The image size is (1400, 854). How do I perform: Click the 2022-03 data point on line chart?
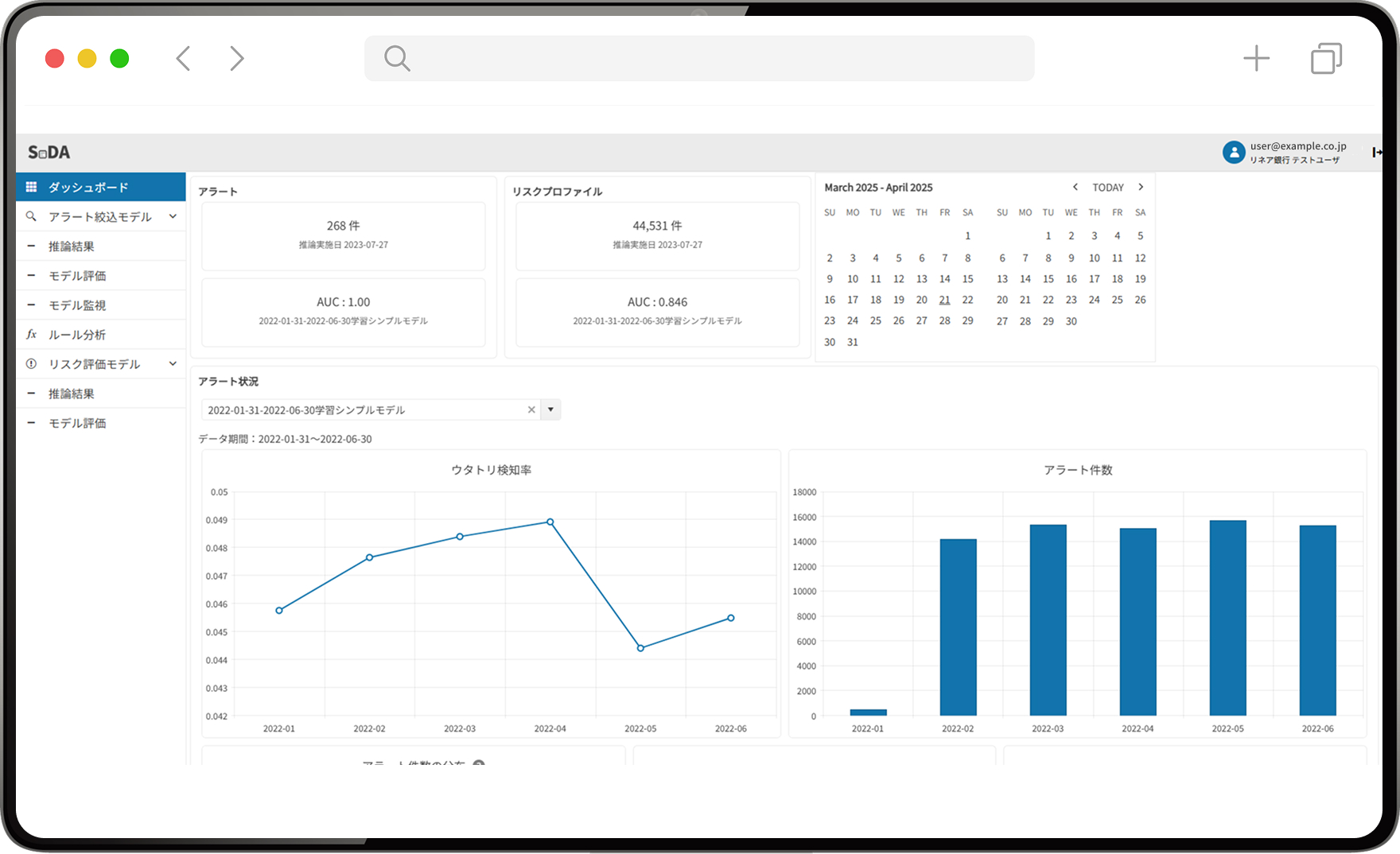pyautogui.click(x=460, y=537)
